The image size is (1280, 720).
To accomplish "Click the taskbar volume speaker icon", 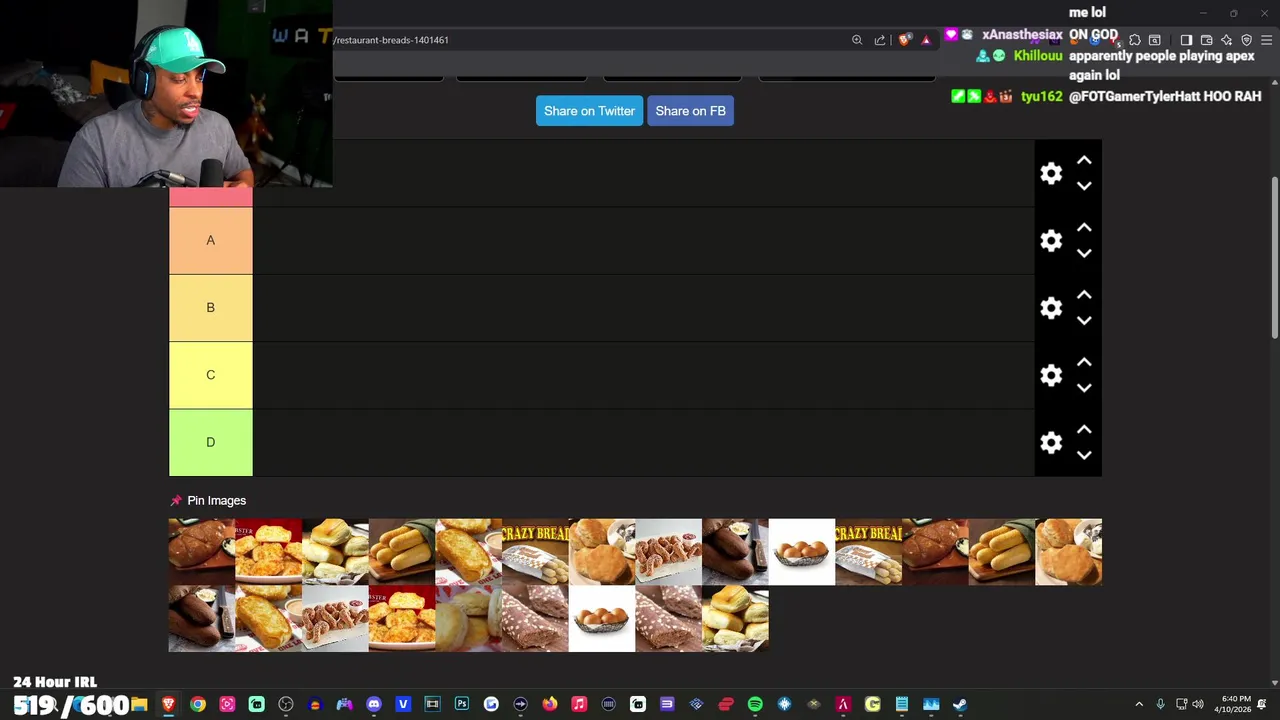I will 1198,705.
